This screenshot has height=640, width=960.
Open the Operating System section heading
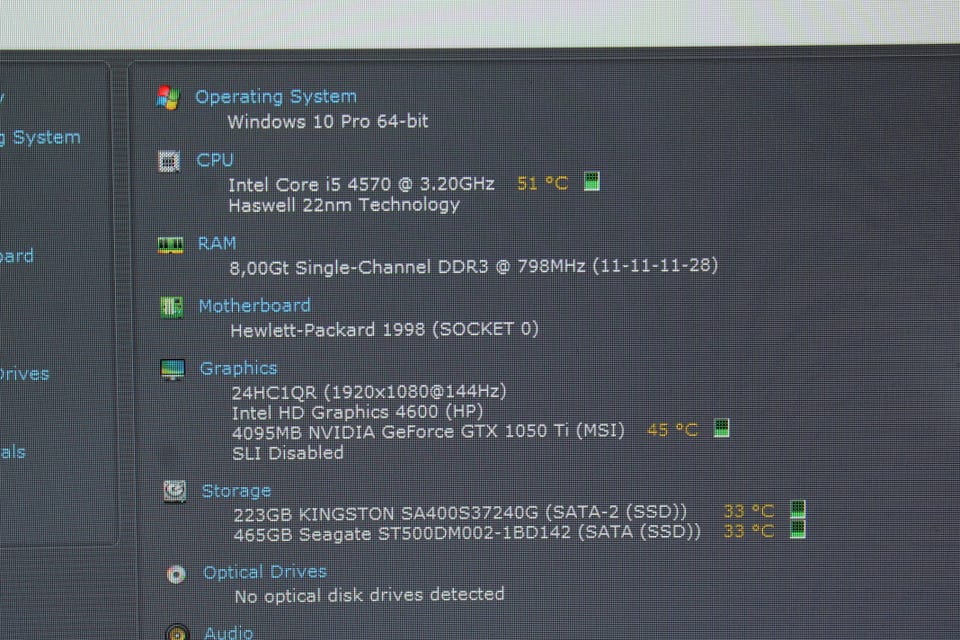(x=276, y=96)
